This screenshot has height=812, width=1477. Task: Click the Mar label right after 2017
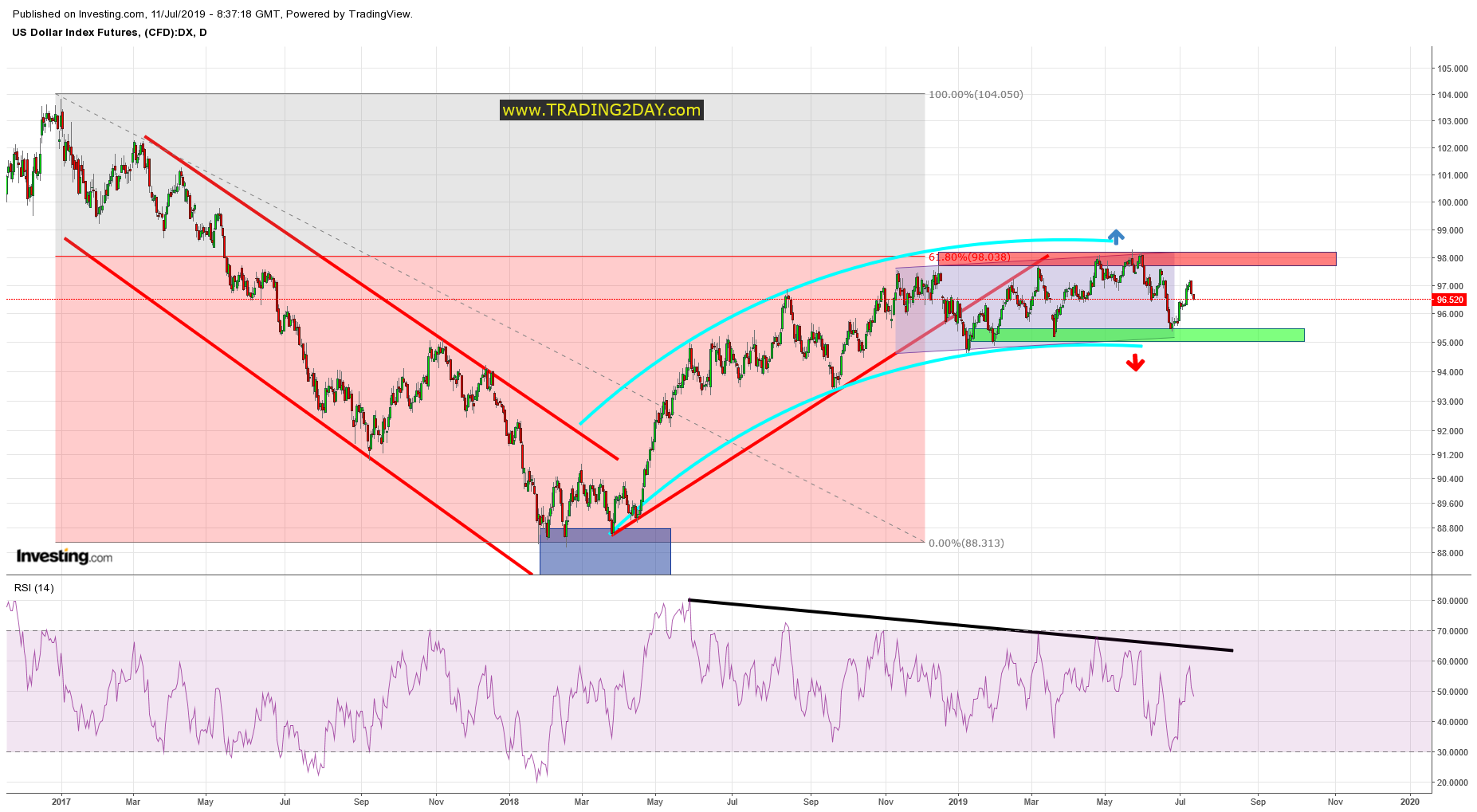[133, 802]
